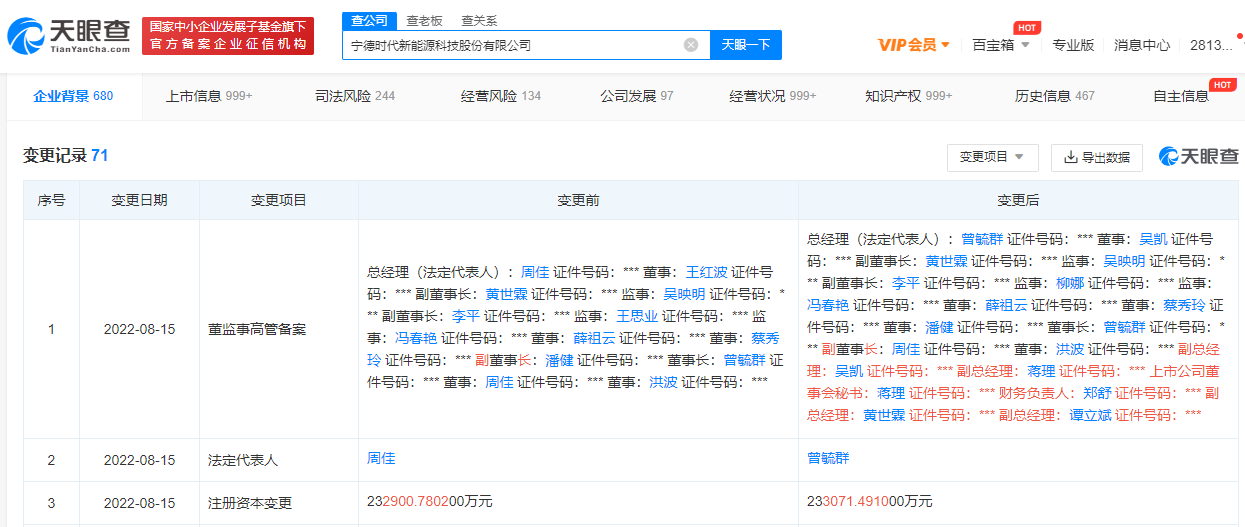Click the 232900.780200万元 value
Viewport: 1245px width, 527px height.
[x=430, y=501]
